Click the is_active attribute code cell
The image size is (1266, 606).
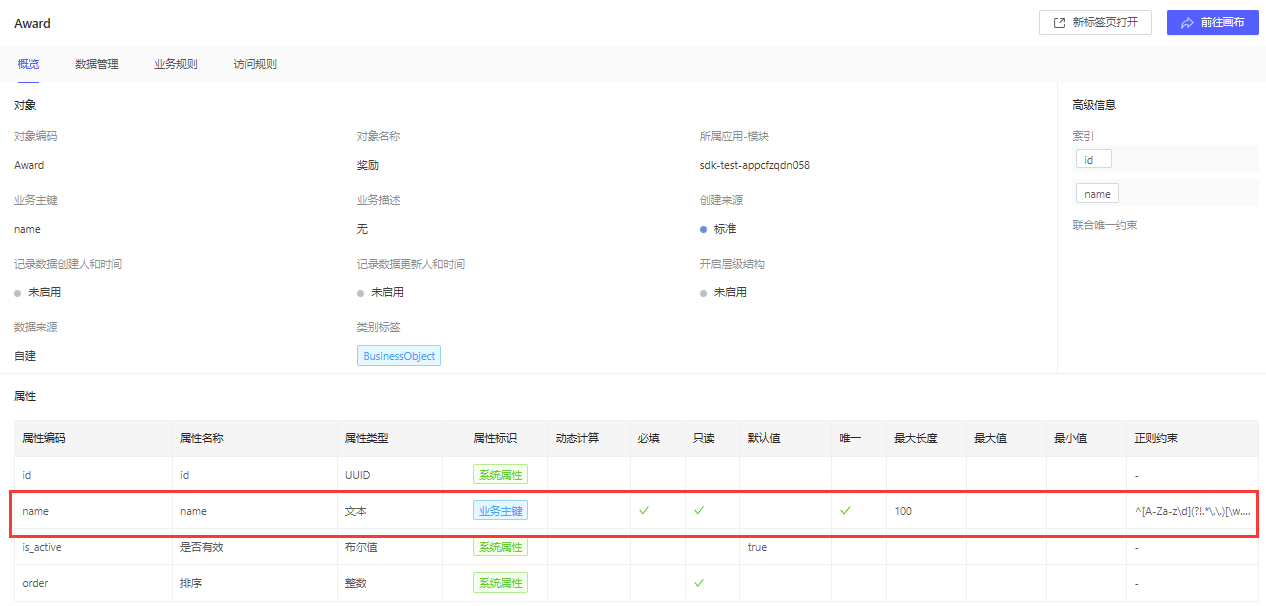pos(42,547)
